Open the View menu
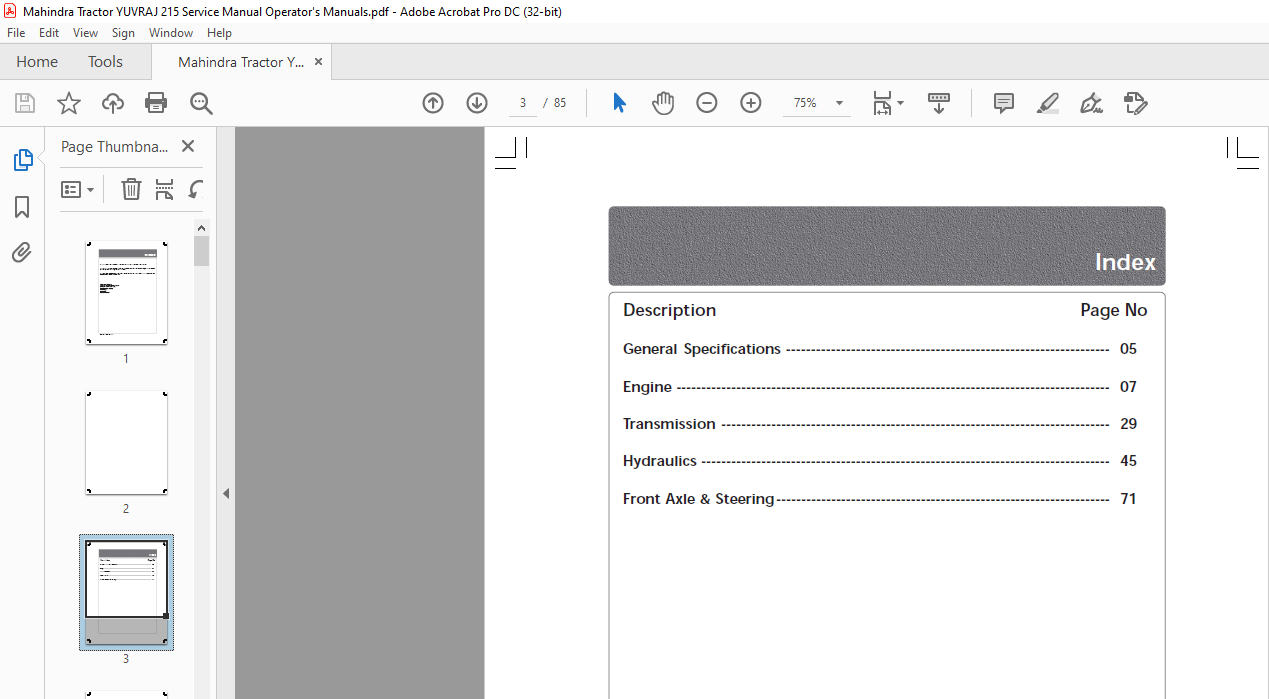Screen dimensions: 1269x699 85,33
